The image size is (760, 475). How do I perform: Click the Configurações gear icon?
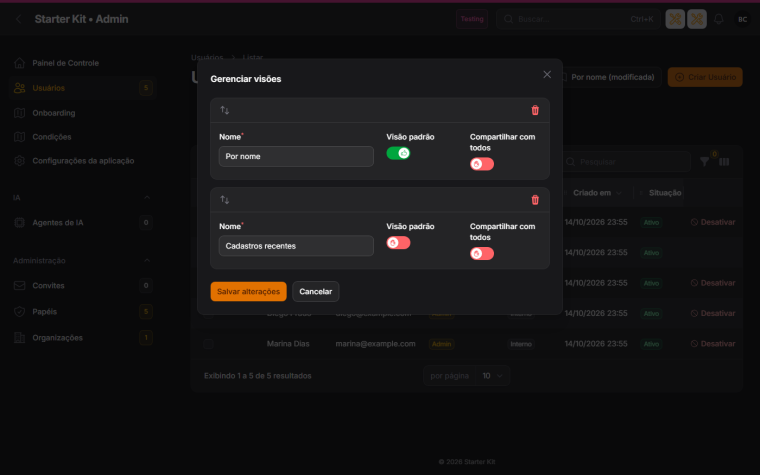click(x=19, y=160)
